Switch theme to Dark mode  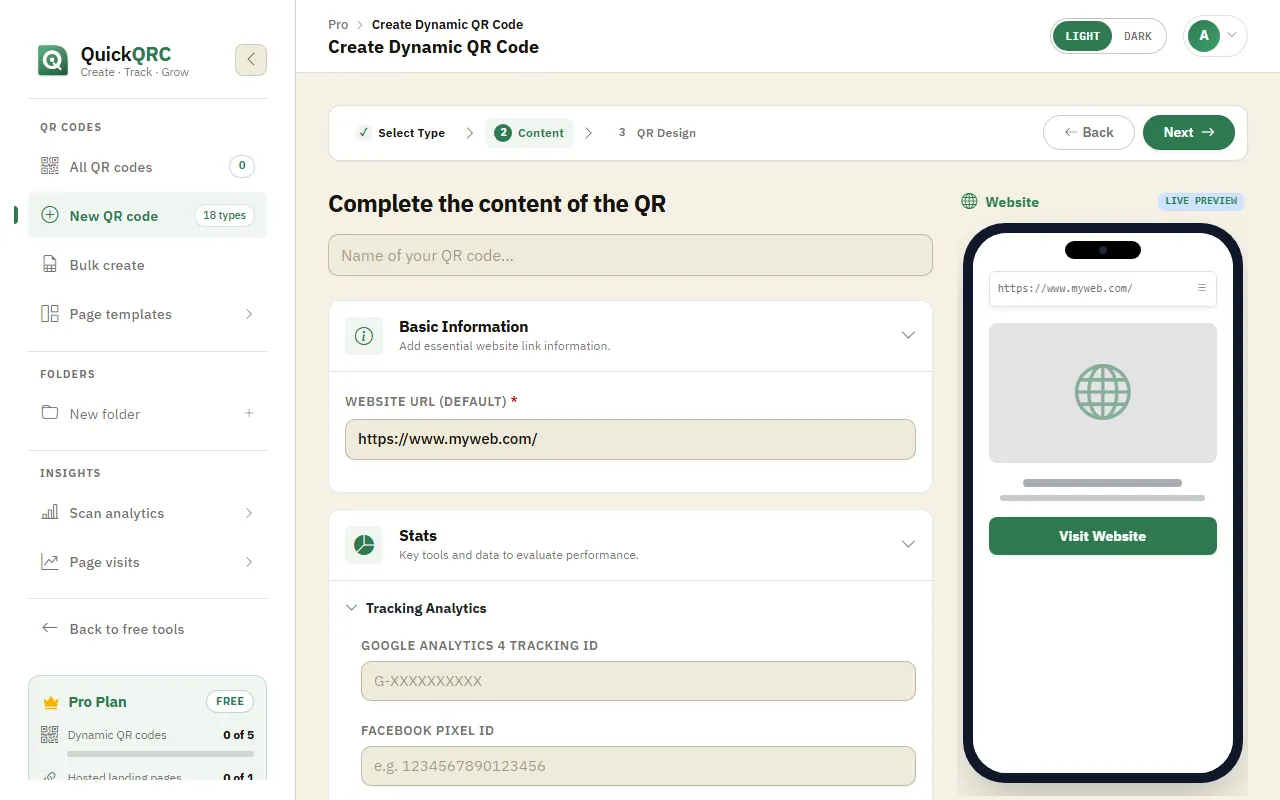coord(1138,36)
